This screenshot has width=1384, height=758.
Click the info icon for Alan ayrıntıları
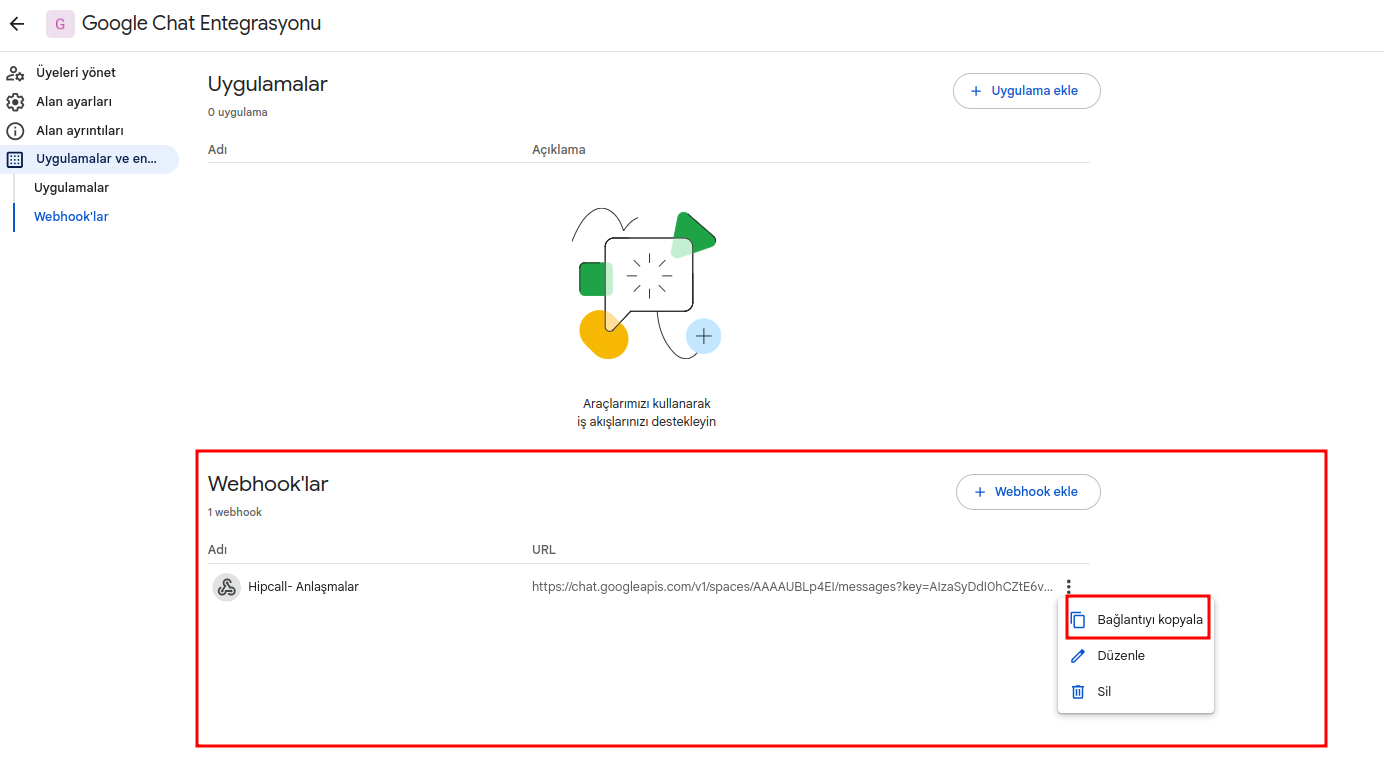tap(15, 131)
